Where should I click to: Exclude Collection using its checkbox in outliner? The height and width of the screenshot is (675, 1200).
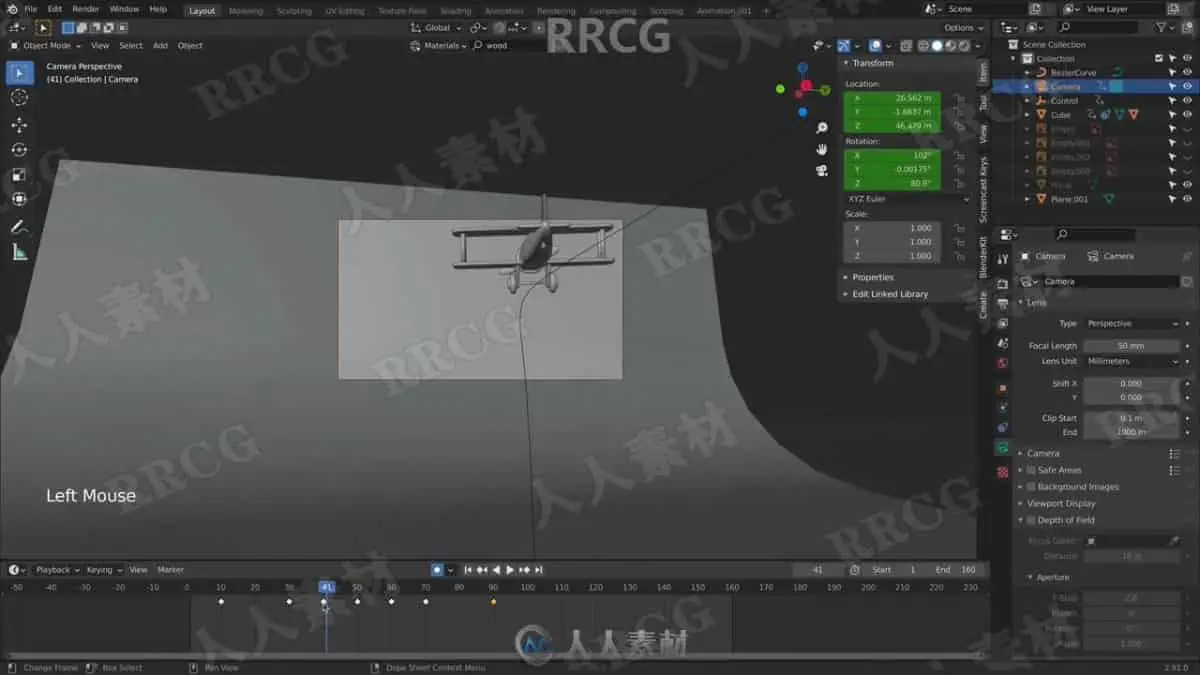(x=1159, y=59)
